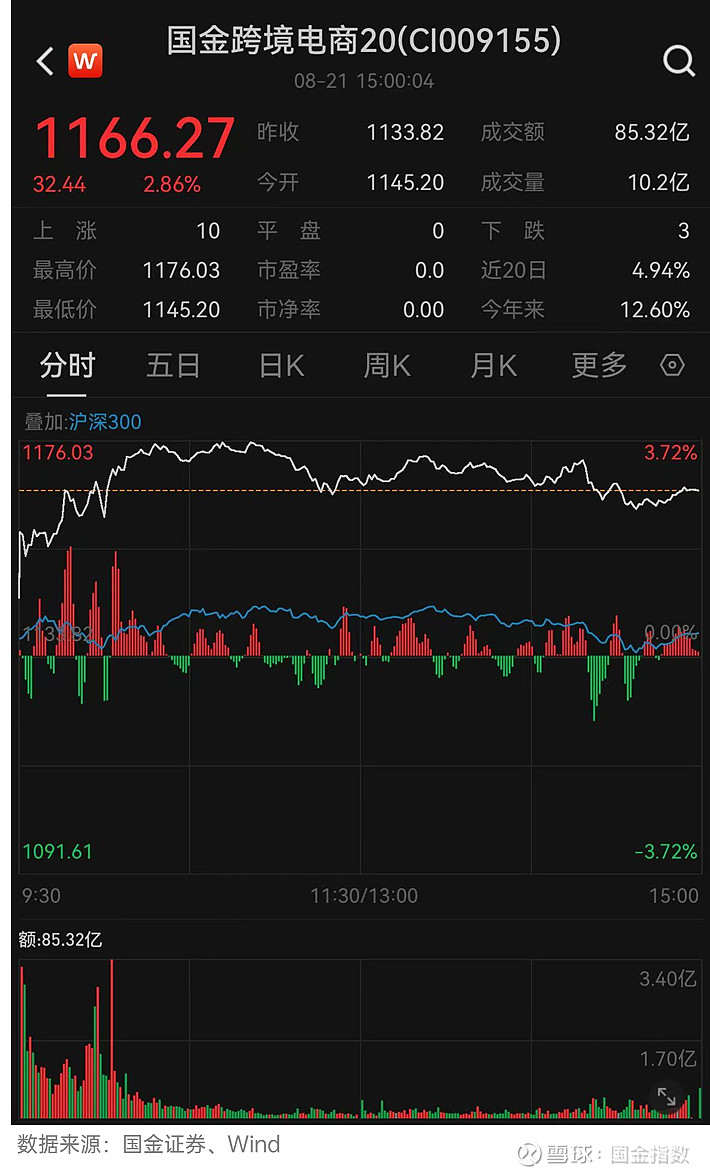
Task: Click the red W Wind logo icon
Action: pyautogui.click(x=85, y=62)
